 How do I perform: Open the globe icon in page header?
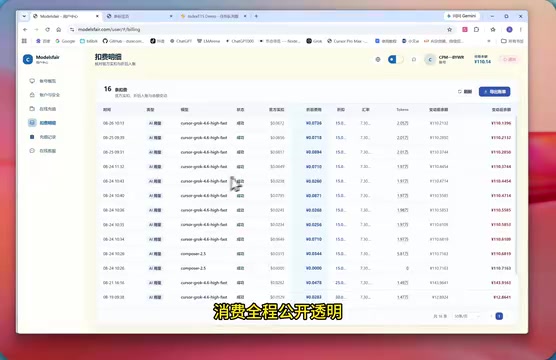click(378, 59)
